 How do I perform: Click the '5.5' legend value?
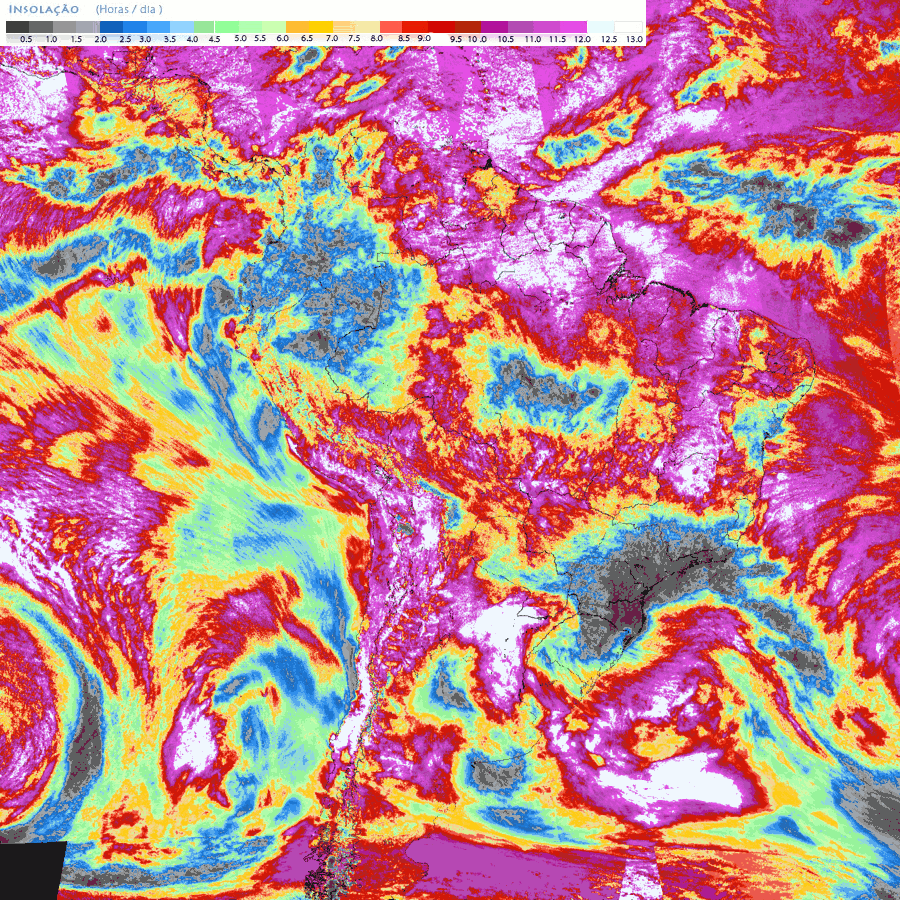click(260, 38)
